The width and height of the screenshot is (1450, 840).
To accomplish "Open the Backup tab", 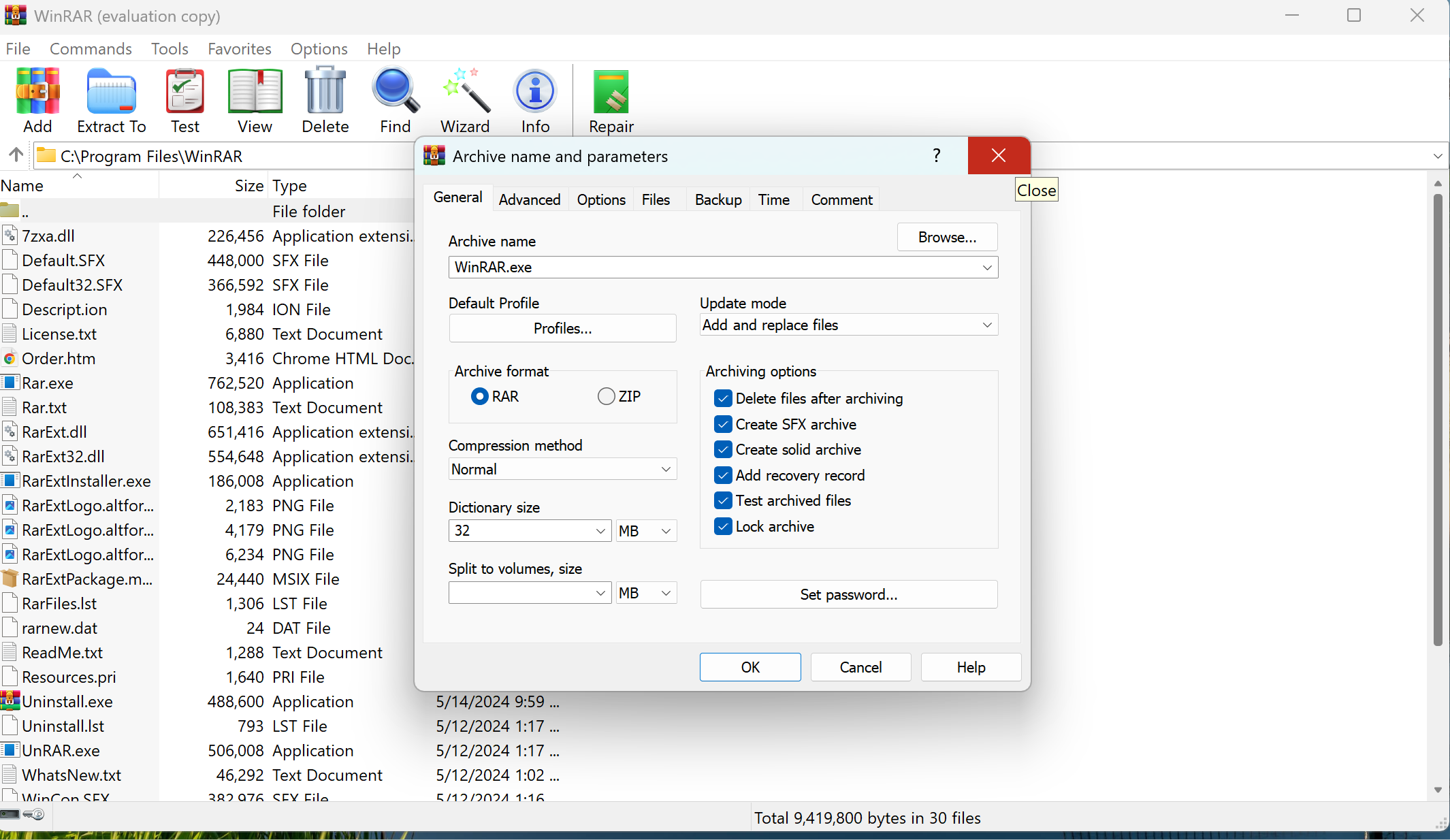I will click(718, 199).
